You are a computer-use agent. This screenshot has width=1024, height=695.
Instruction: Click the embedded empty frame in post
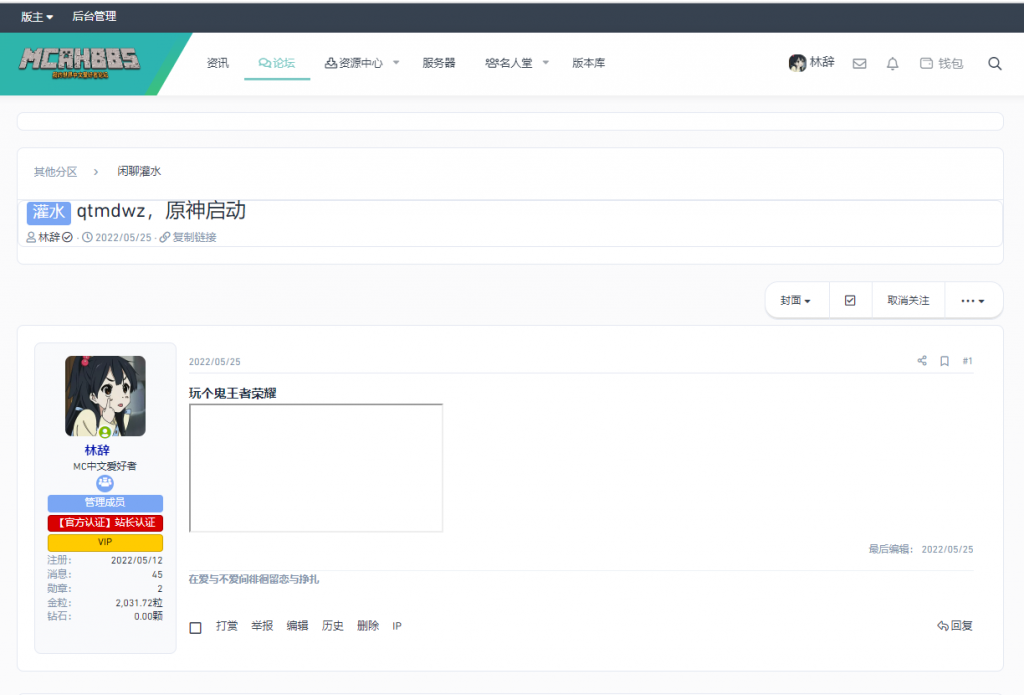click(x=316, y=468)
